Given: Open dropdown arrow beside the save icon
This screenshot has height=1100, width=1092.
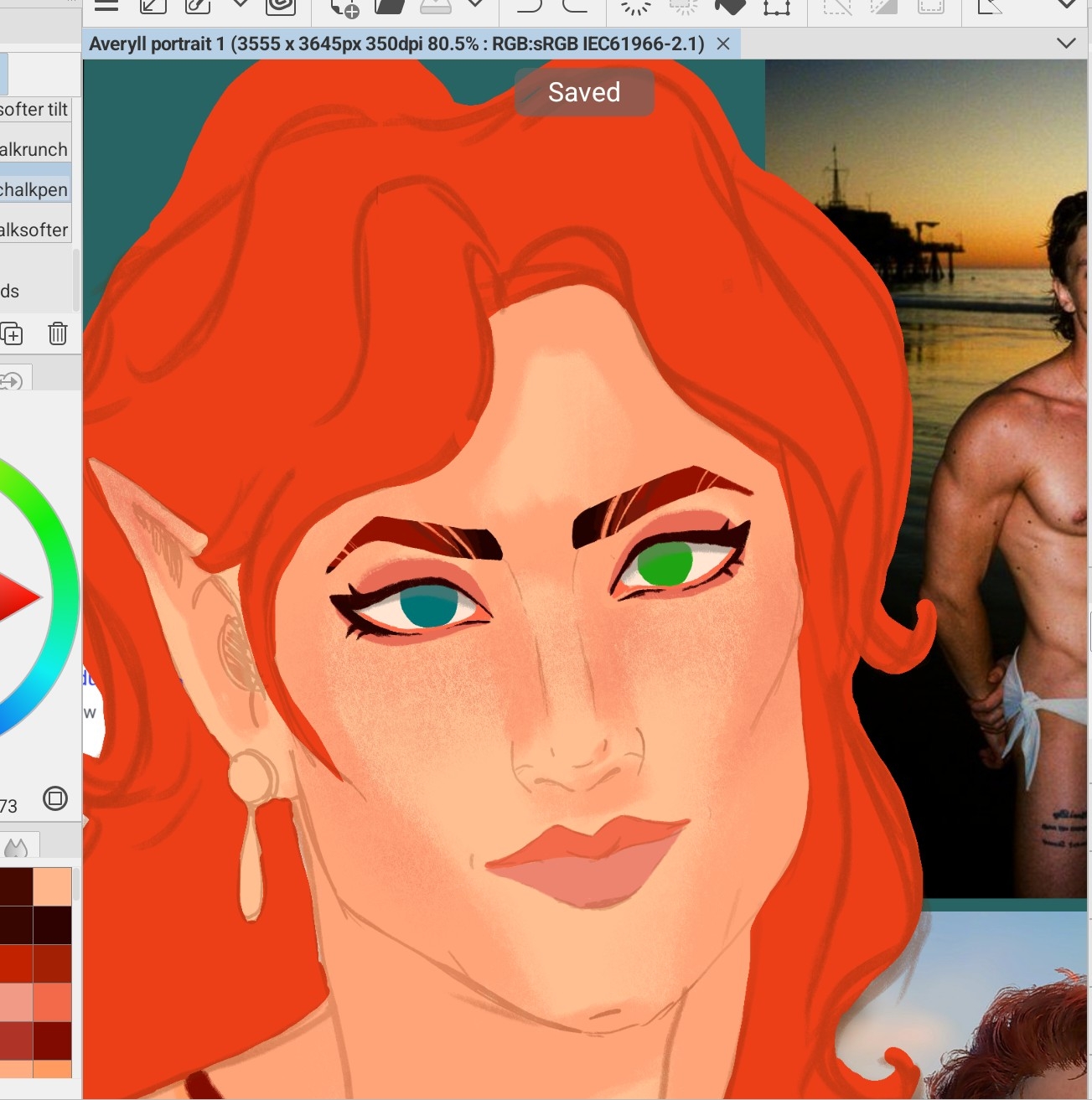Looking at the screenshot, I should tap(475, 5).
